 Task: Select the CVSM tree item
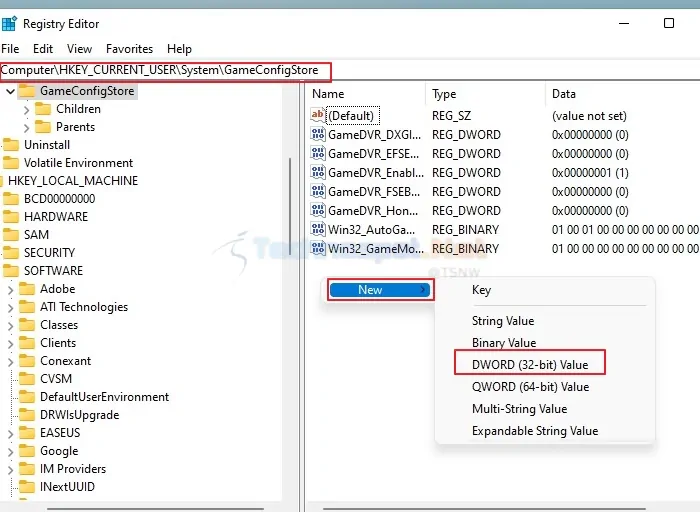pos(56,379)
